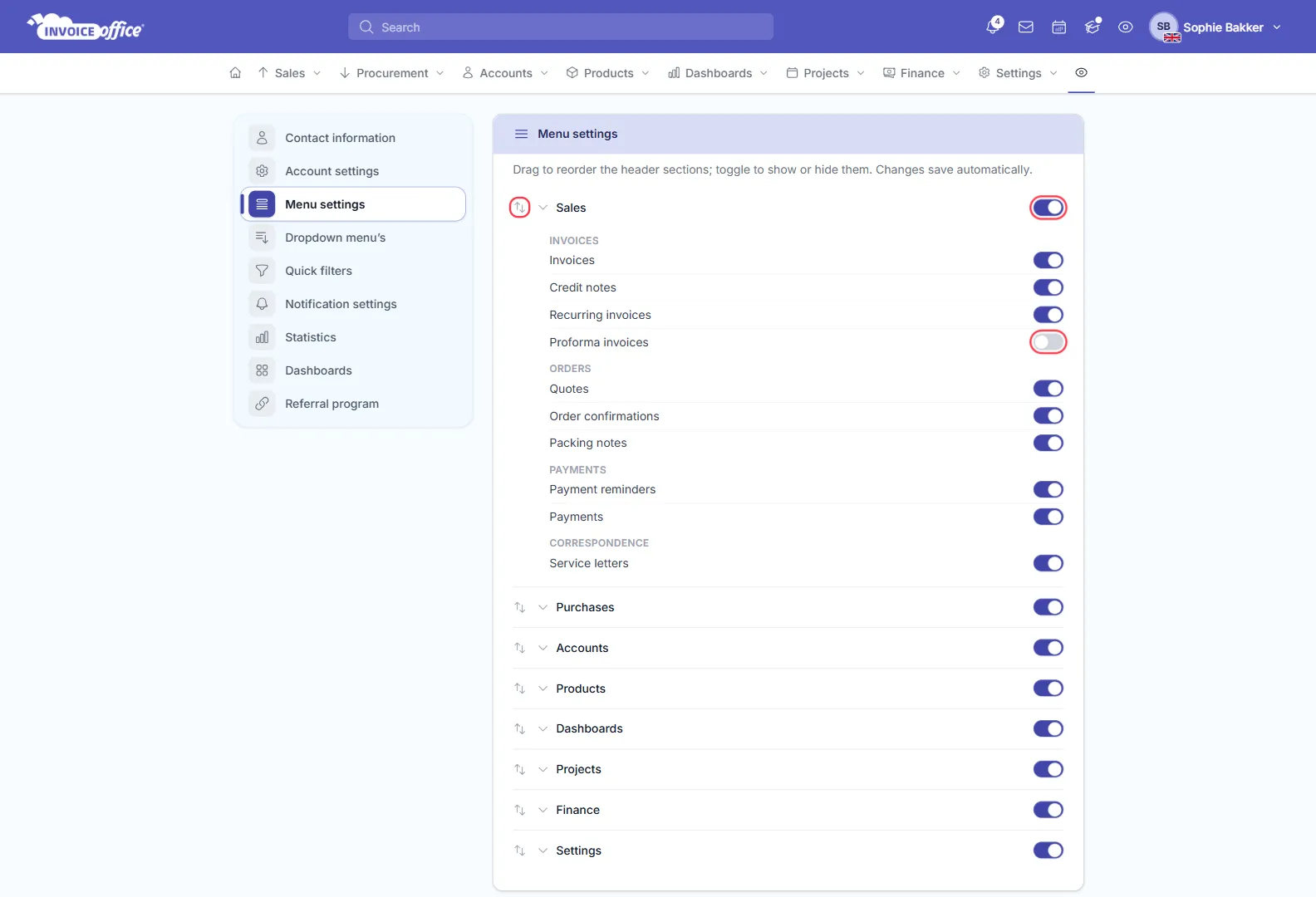Click the Menu settings panel hamburger icon

click(x=521, y=134)
